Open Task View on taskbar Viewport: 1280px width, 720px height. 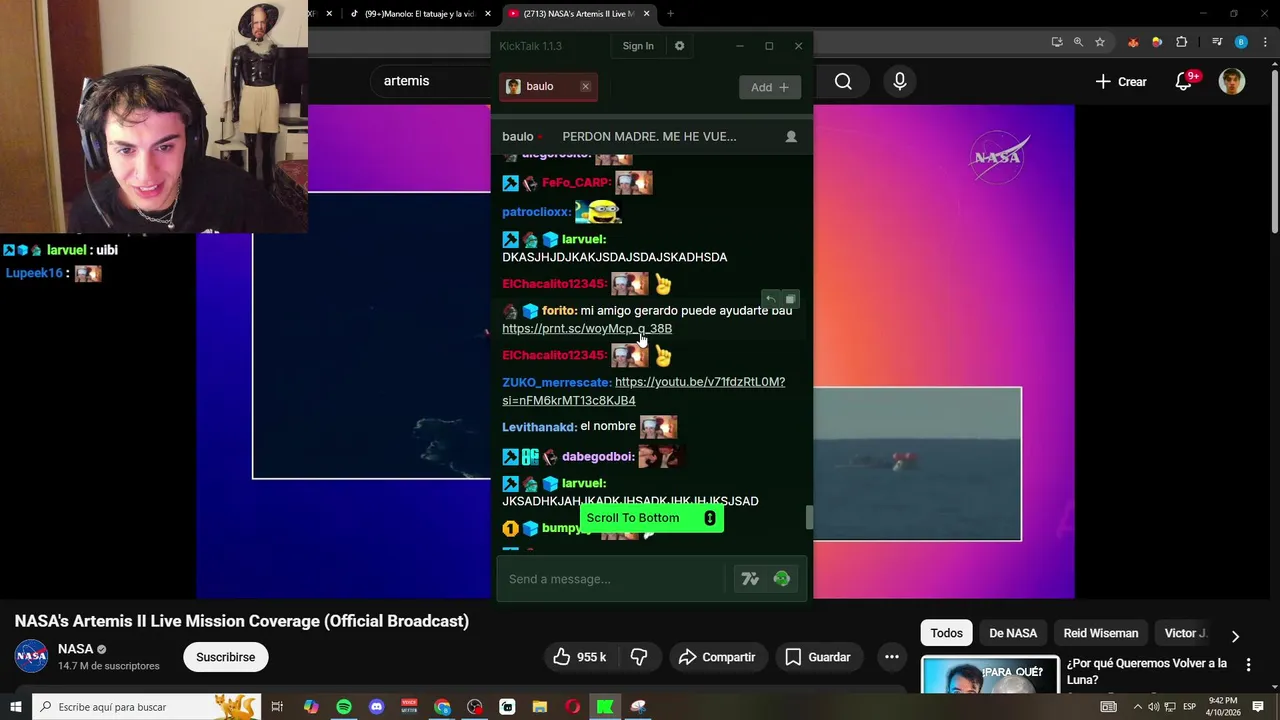(277, 707)
